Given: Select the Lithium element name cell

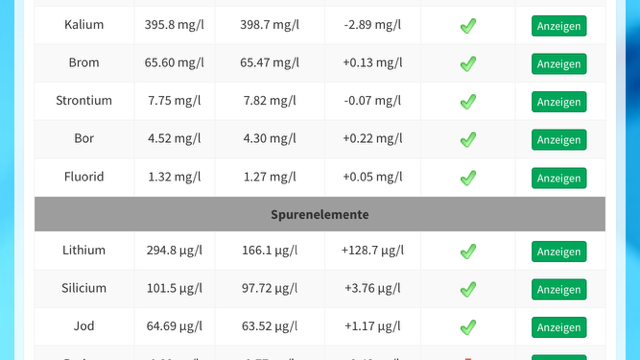Looking at the screenshot, I should click(84, 250).
